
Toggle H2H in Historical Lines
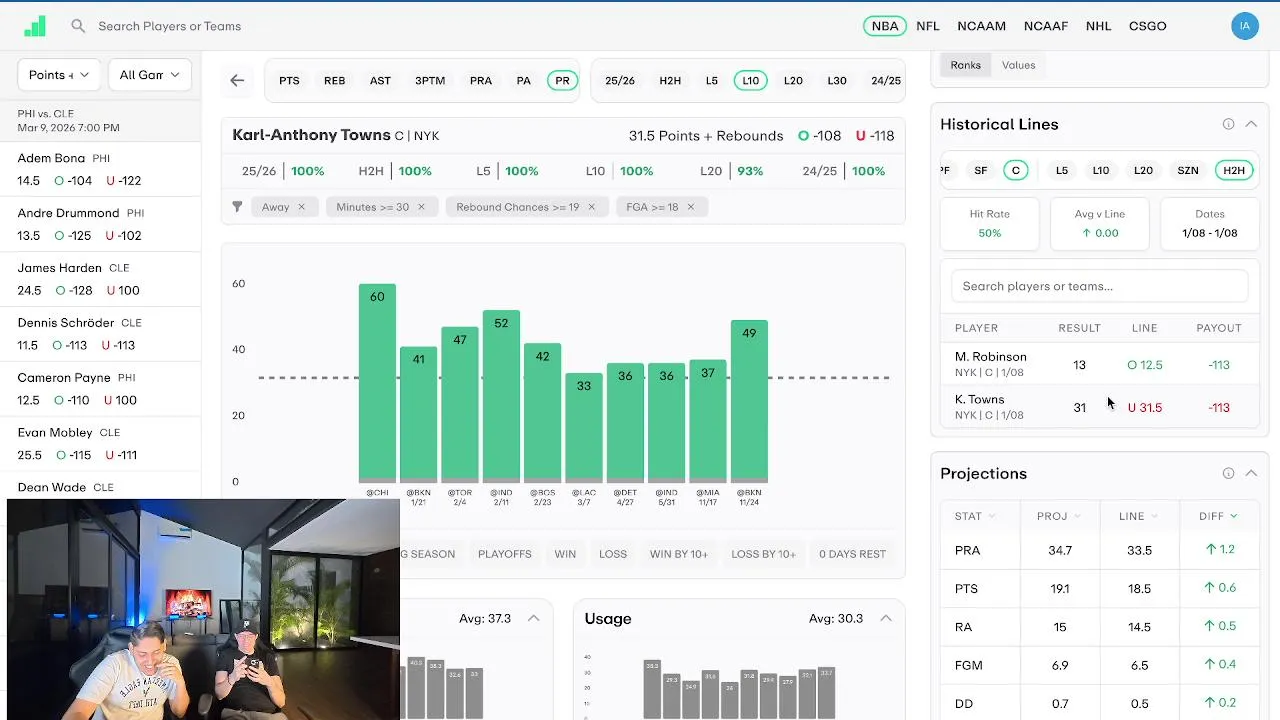point(1234,171)
